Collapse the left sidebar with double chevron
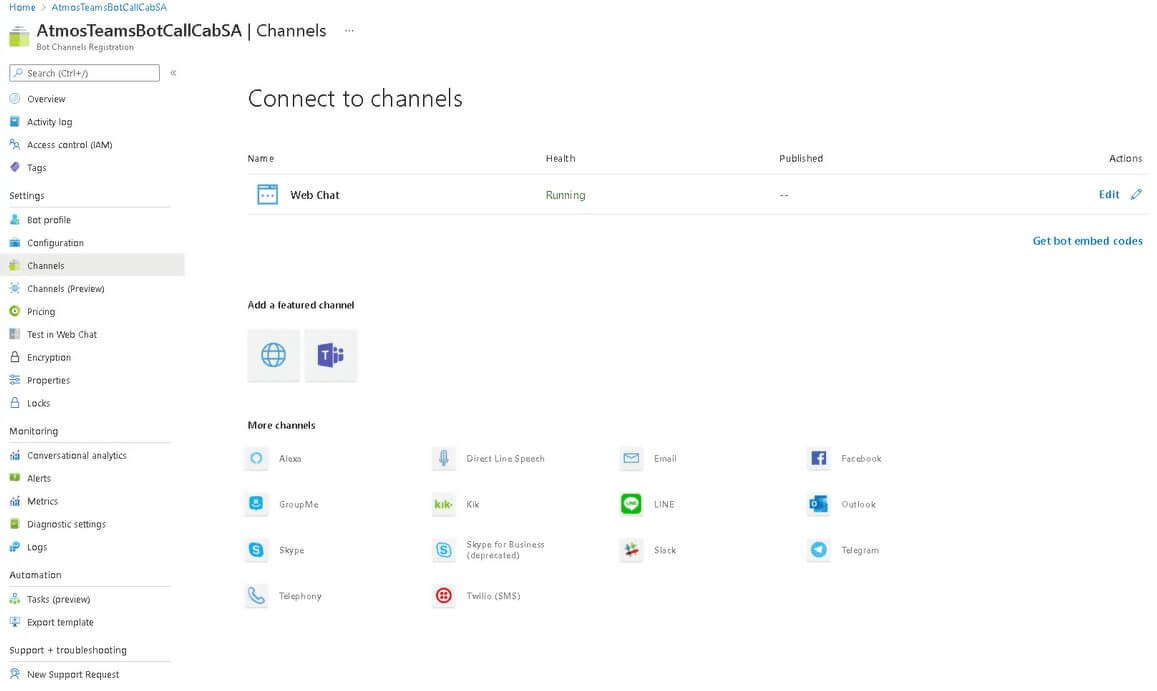This screenshot has height=691, width=1157. point(173,73)
